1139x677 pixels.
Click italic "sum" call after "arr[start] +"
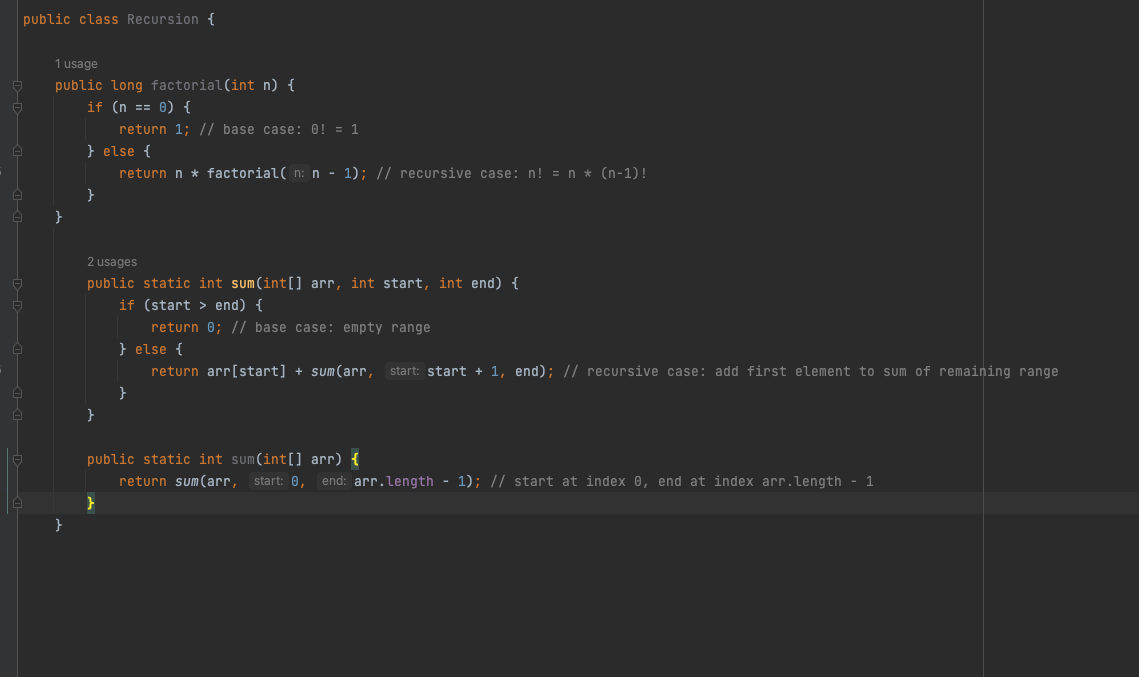coord(323,371)
